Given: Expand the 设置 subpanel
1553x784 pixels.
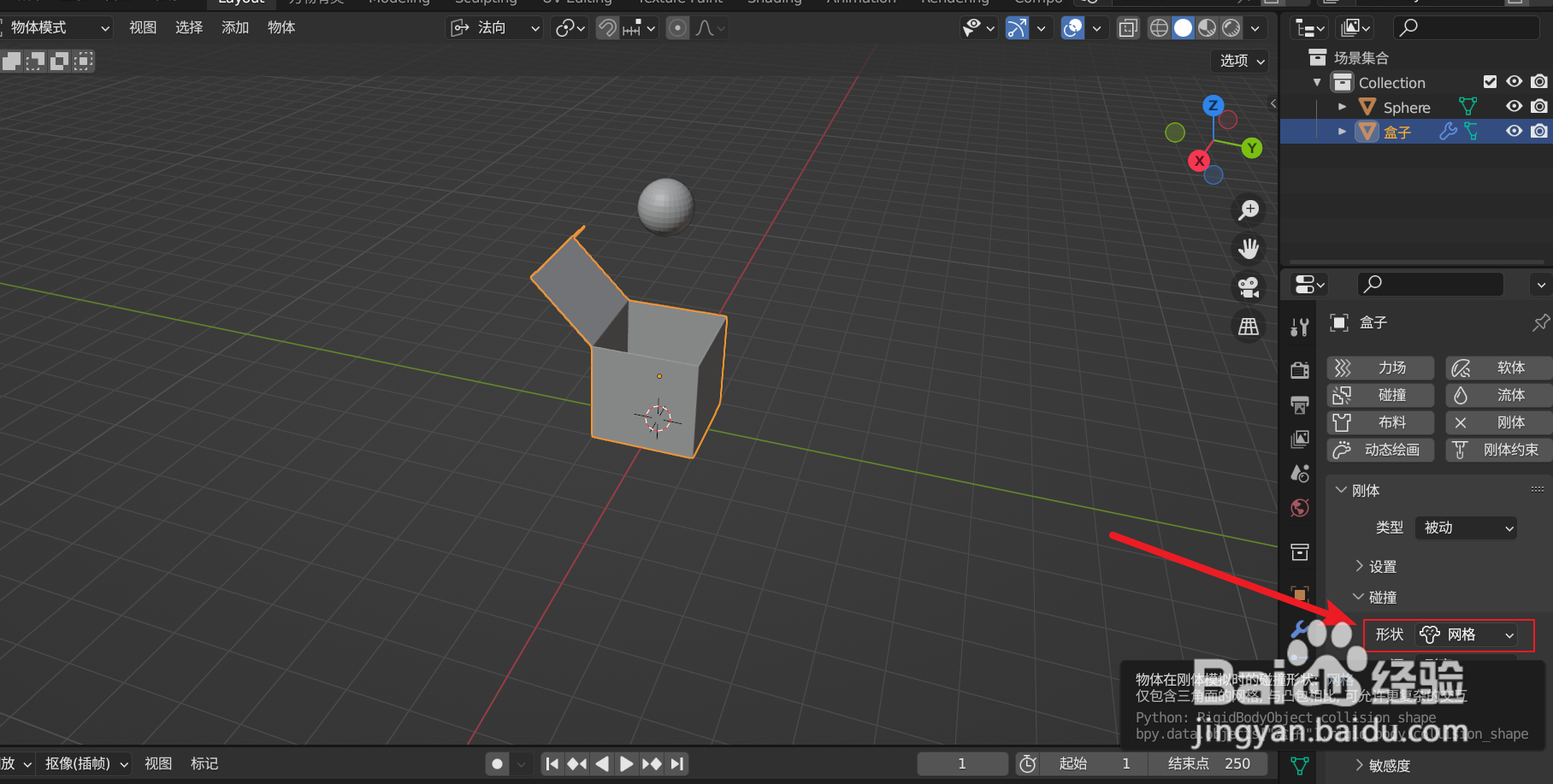Looking at the screenshot, I should coord(1377,566).
